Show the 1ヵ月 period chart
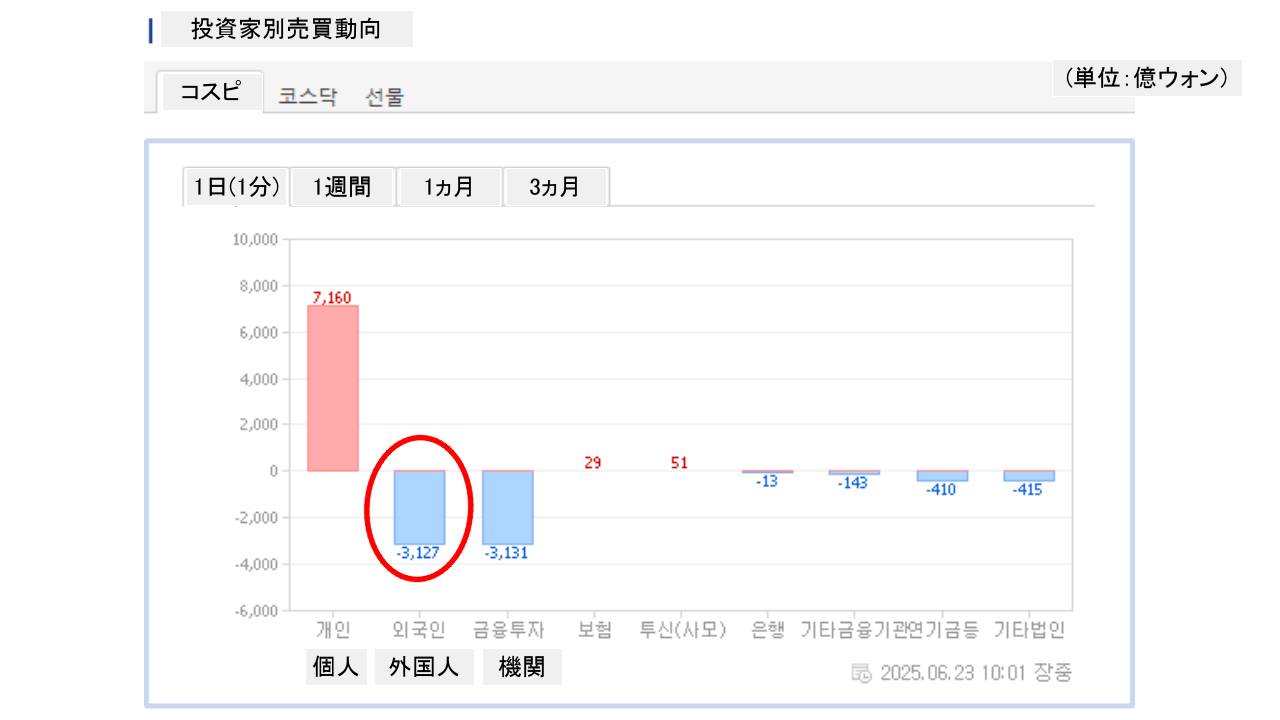This screenshot has height=720, width=1280. point(448,187)
